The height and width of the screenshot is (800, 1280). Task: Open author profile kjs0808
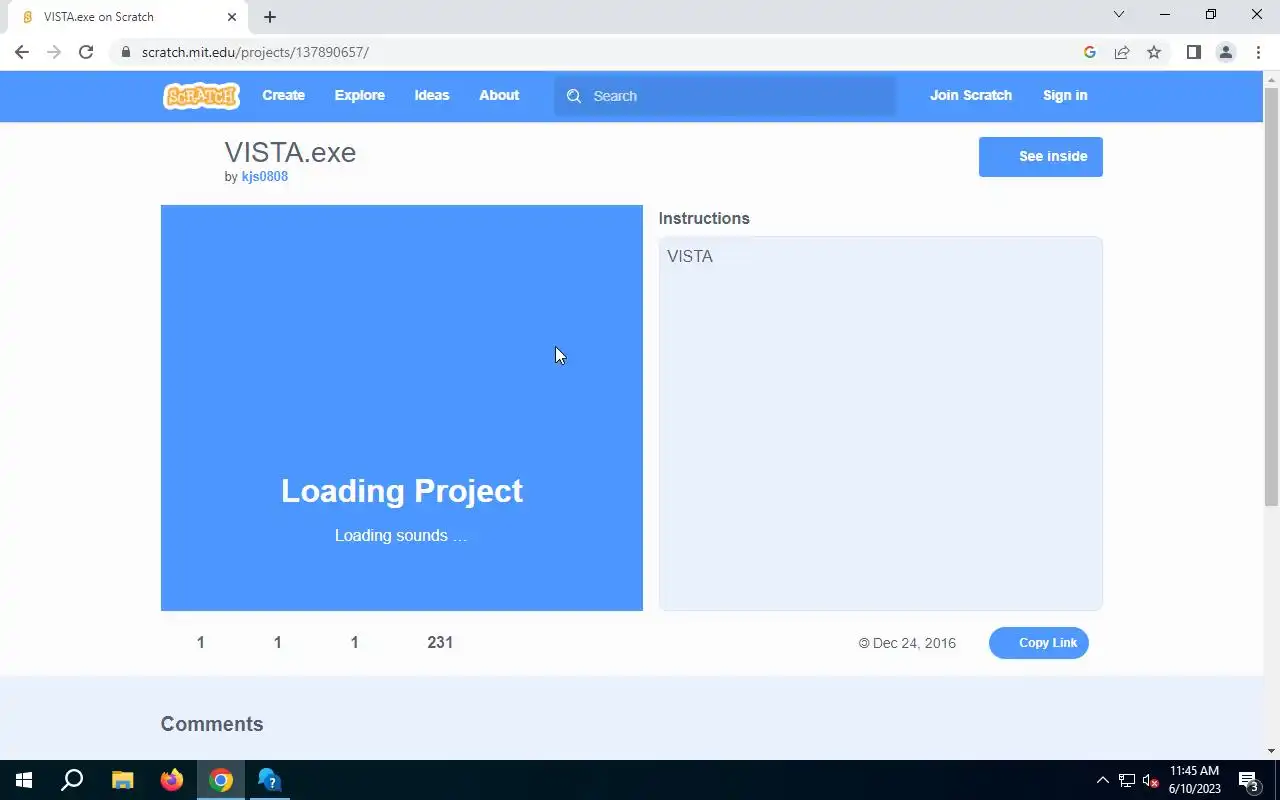pyautogui.click(x=265, y=177)
